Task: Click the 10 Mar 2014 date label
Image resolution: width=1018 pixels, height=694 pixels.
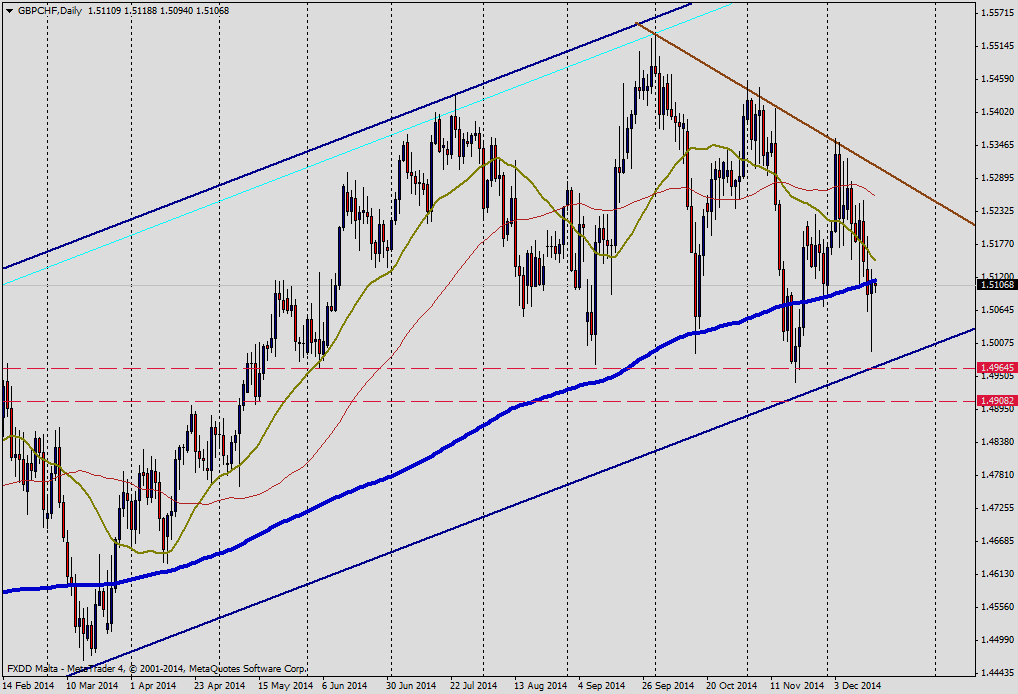Action: point(93,686)
